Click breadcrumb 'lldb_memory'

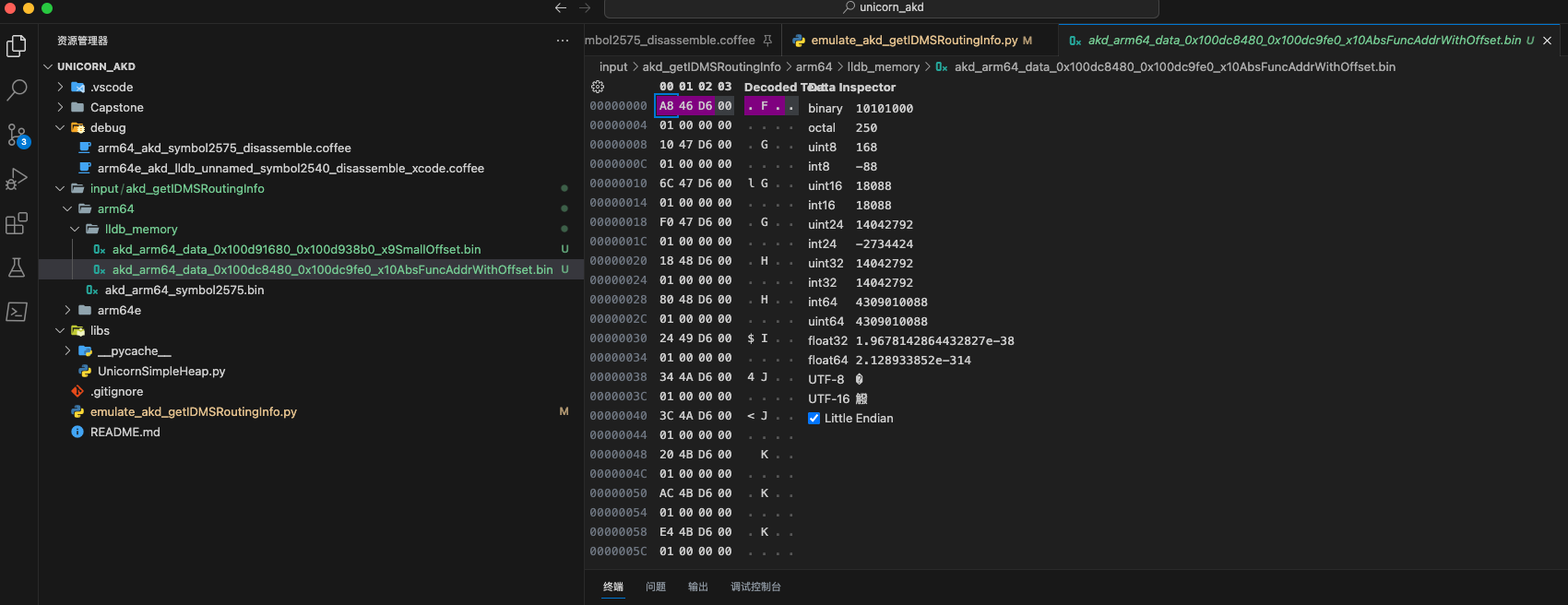coord(884,66)
